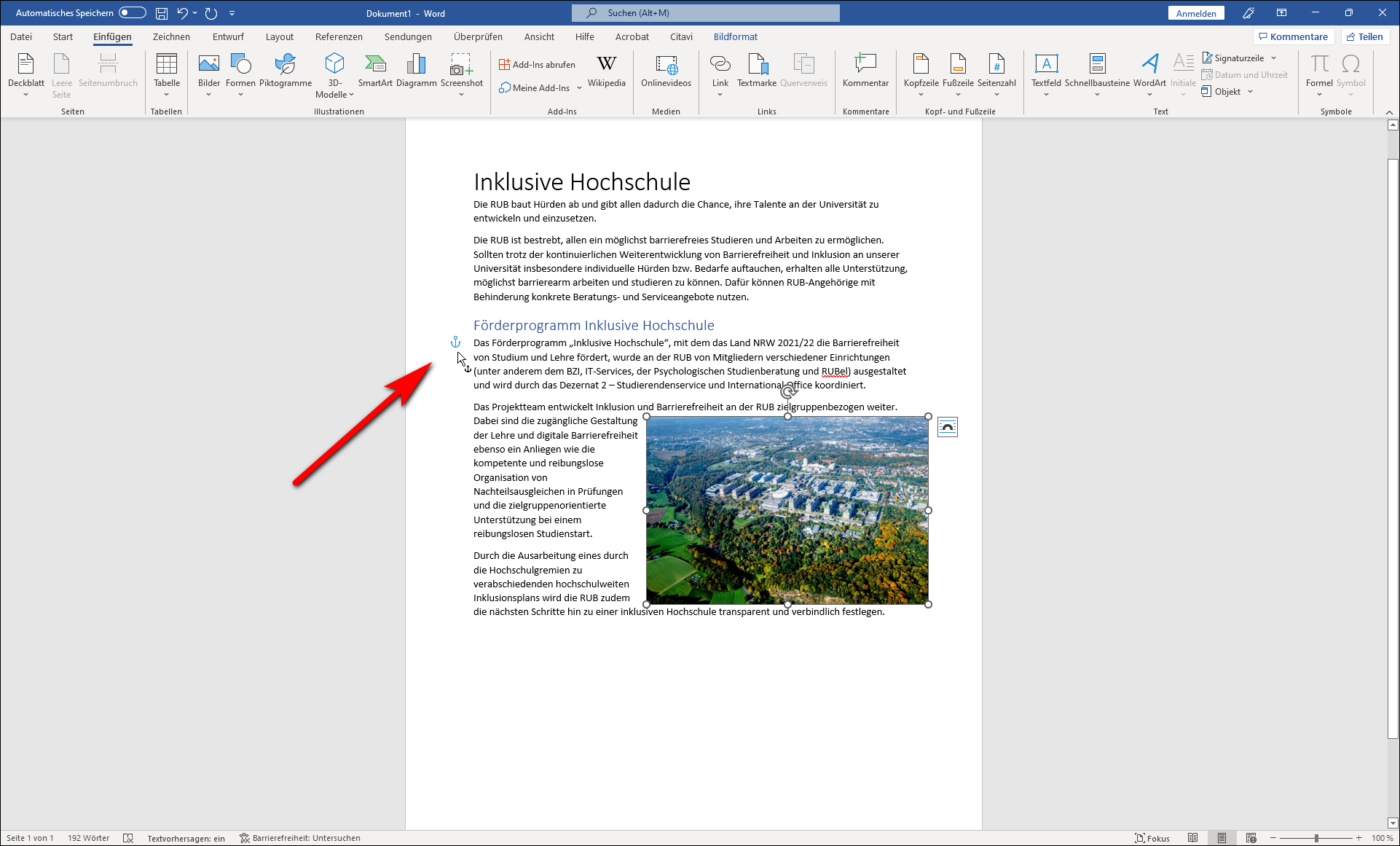Viewport: 1400px width, 846px height.
Task: Open the Datei tab
Action: point(21,36)
